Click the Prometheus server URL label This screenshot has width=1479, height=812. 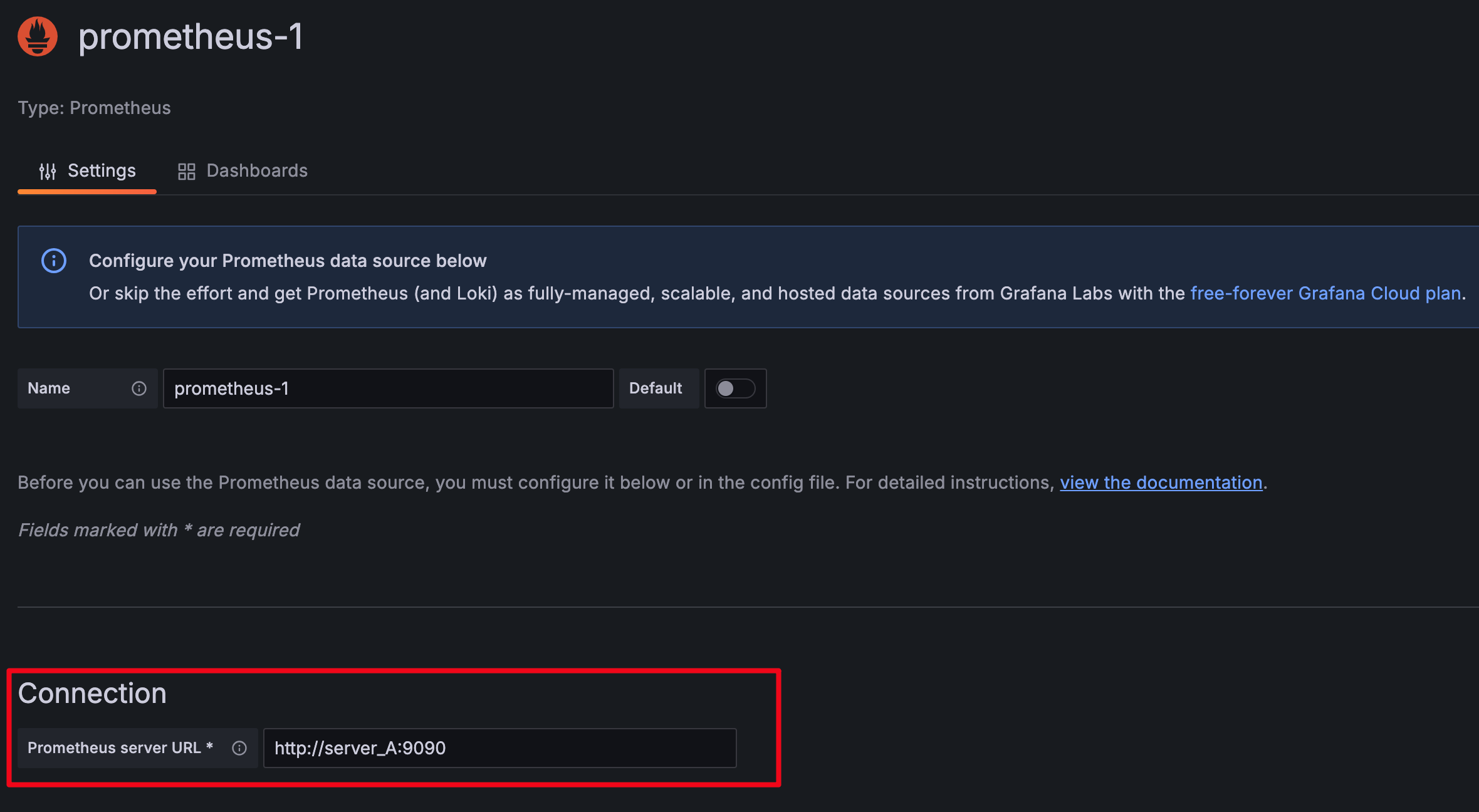[120, 748]
